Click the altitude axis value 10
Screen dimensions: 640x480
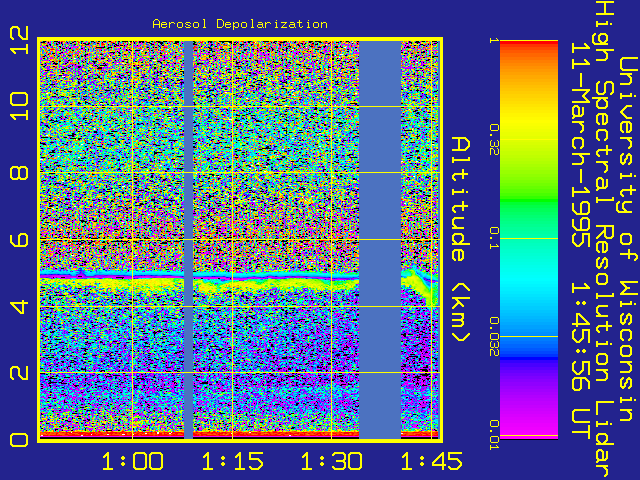coord(20,106)
